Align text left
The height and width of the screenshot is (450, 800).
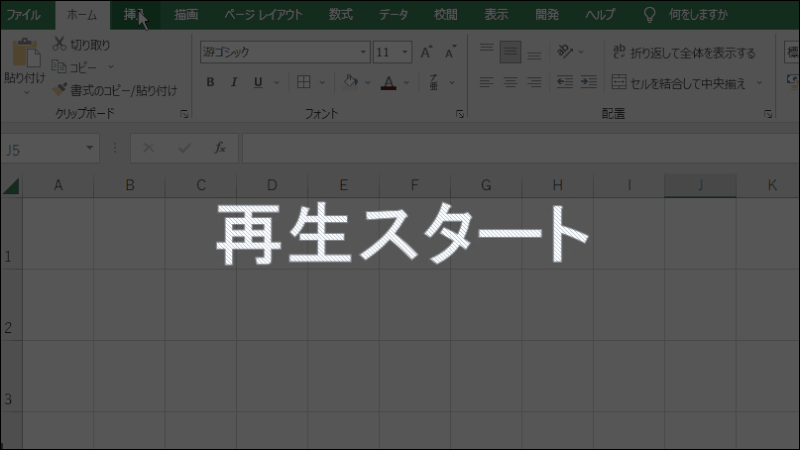coord(486,82)
